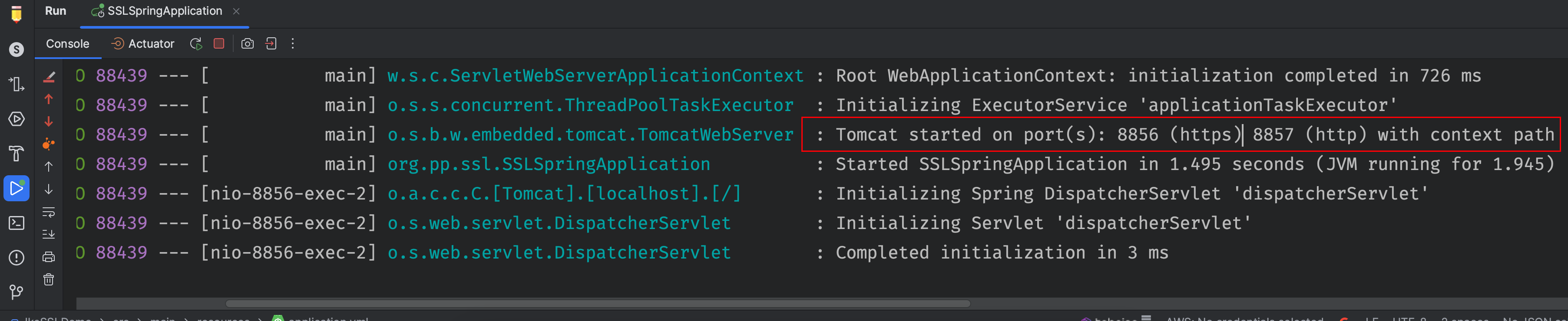Click the Root WebApplicationContext initialization message

[x=1158, y=76]
